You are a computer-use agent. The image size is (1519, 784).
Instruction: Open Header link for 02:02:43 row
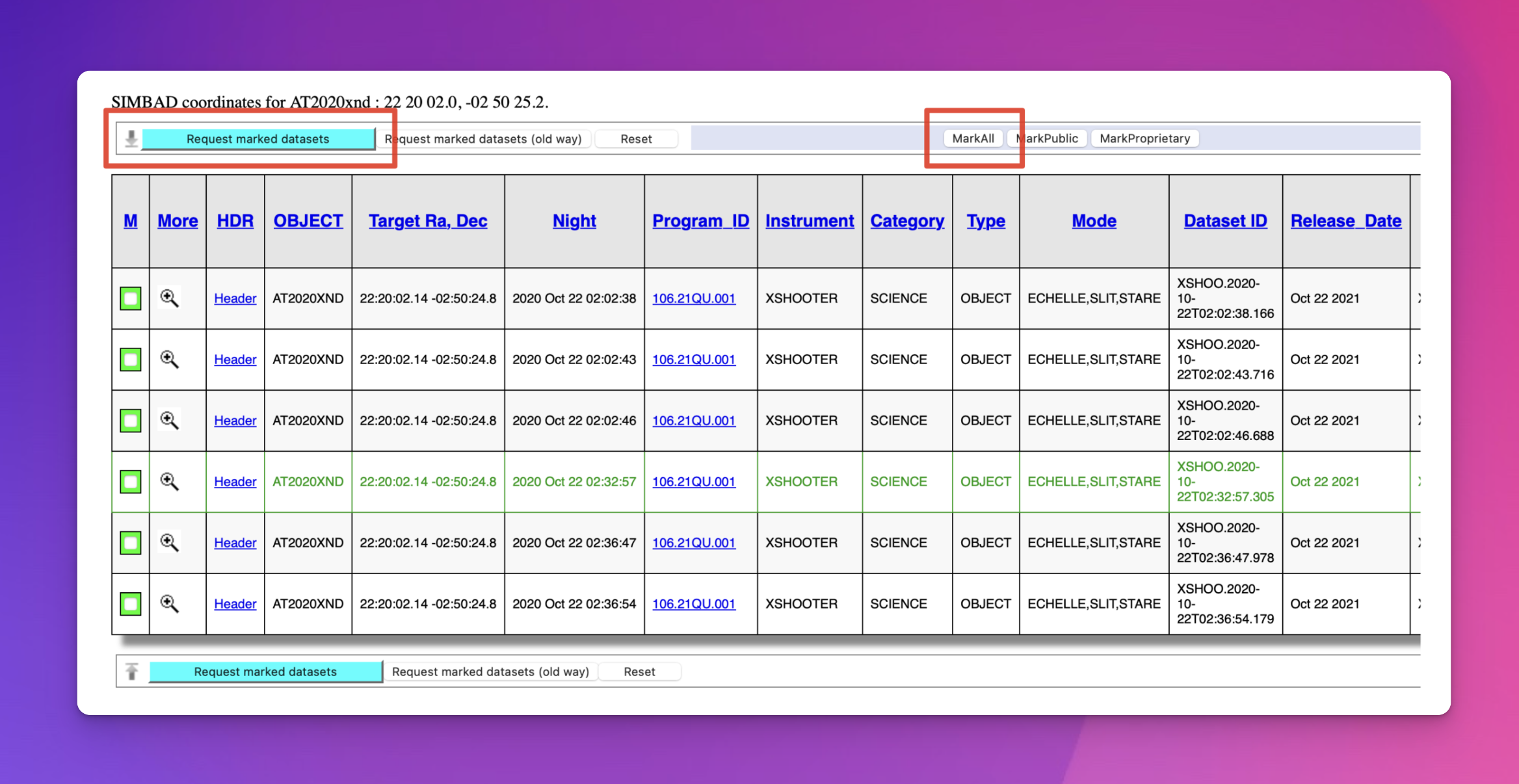click(x=235, y=359)
